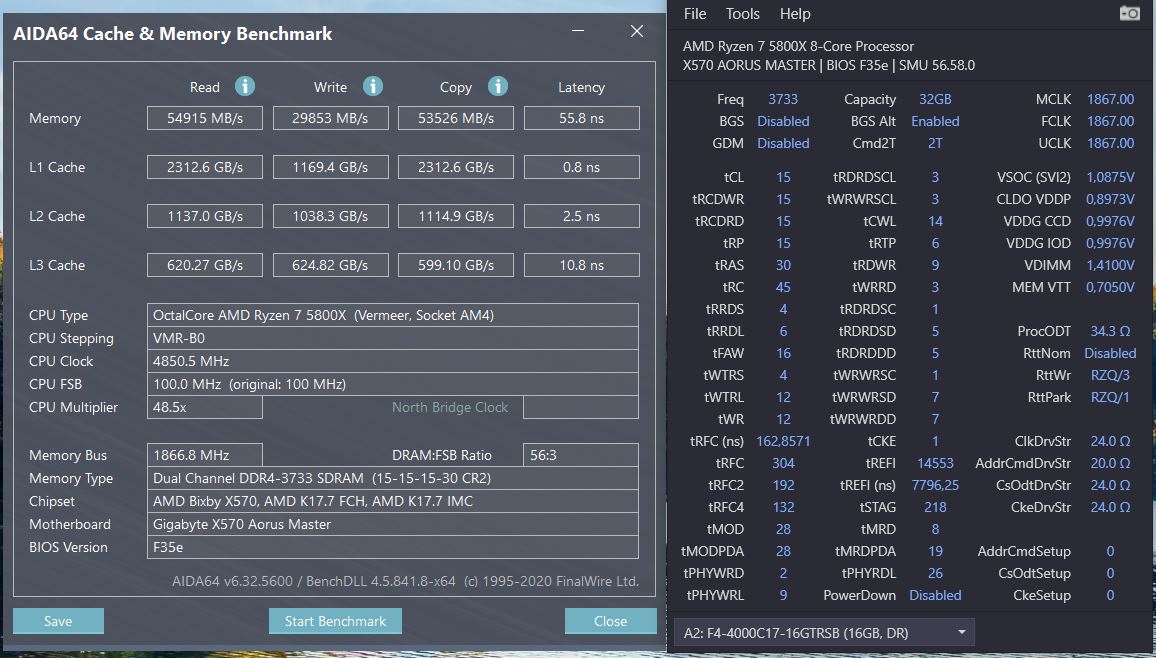Viewport: 1156px width, 658px height.
Task: Click the L1 Cache Write 1169.4 GB/s field
Action: pos(330,167)
